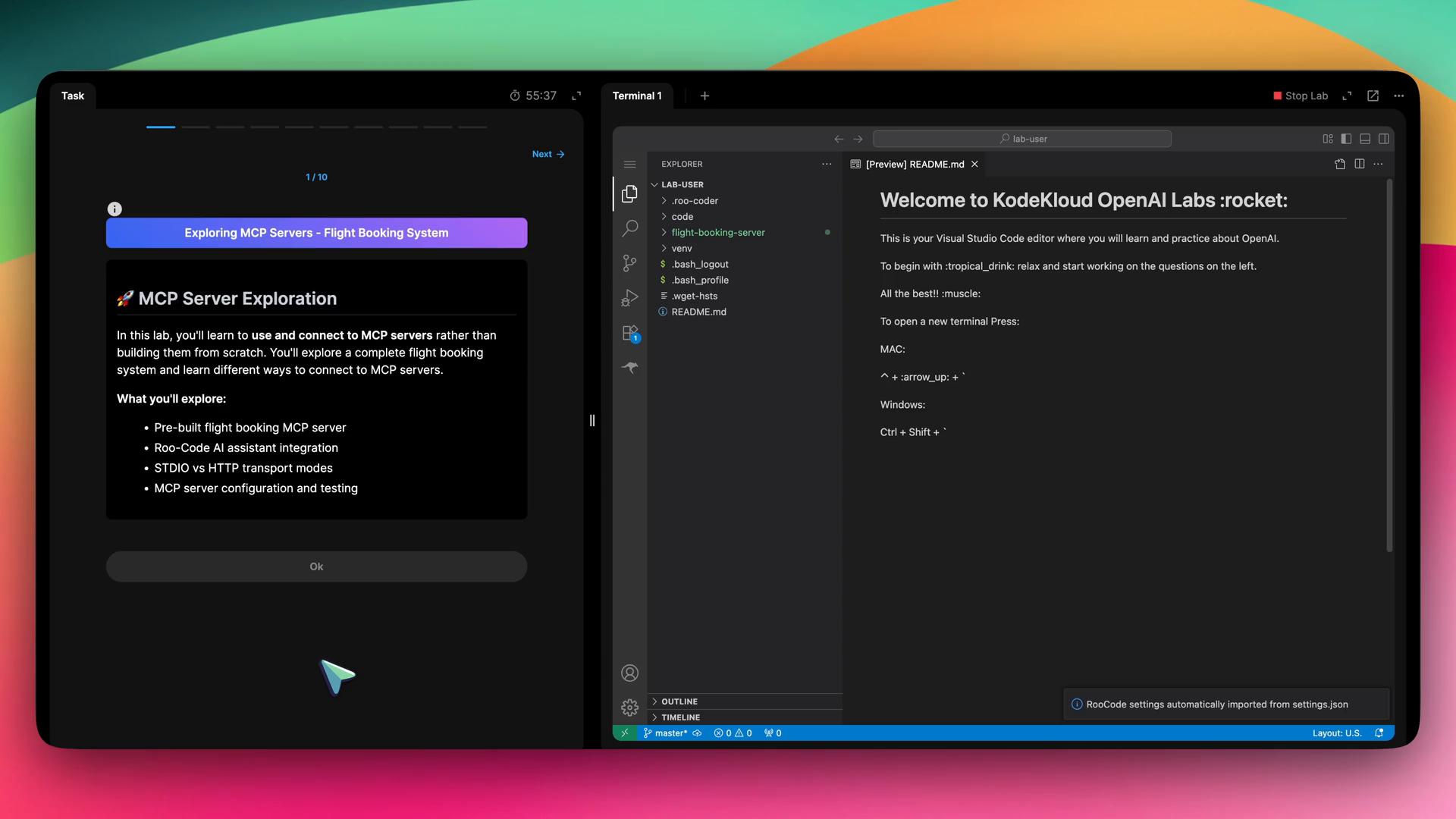Open the Extensions view with badge
This screenshot has height=819, width=1456.
coord(629,333)
